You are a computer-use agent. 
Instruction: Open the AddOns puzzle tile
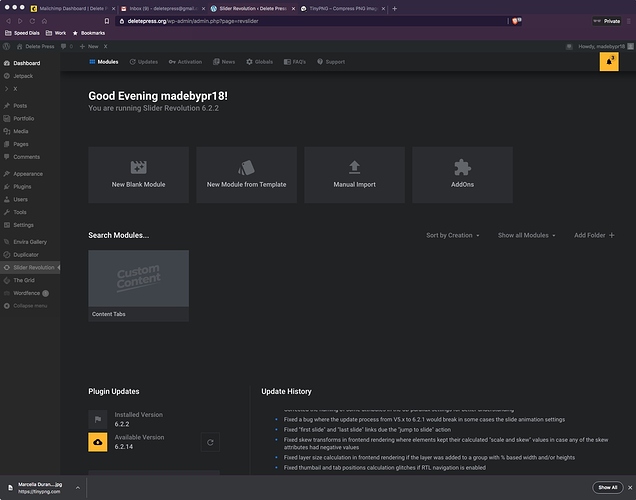click(462, 174)
